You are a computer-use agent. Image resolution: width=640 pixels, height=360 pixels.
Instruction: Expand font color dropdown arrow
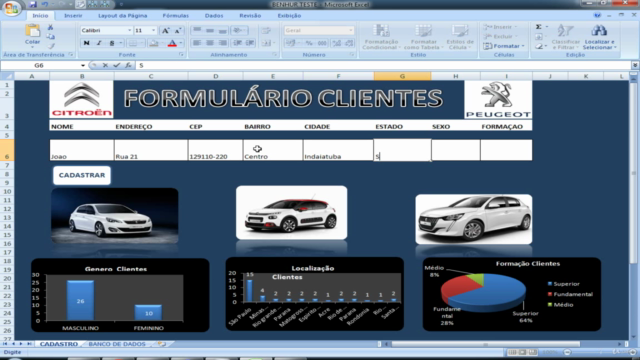tap(181, 43)
